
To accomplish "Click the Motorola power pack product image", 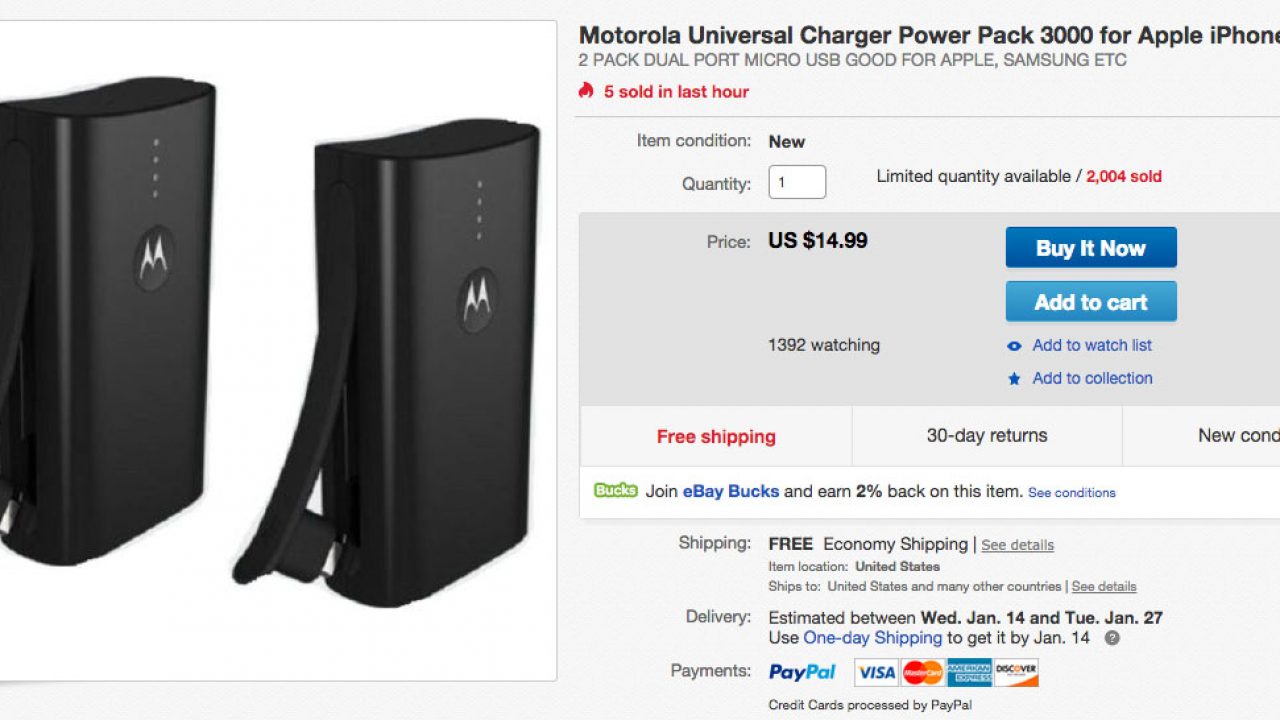I will 278,350.
